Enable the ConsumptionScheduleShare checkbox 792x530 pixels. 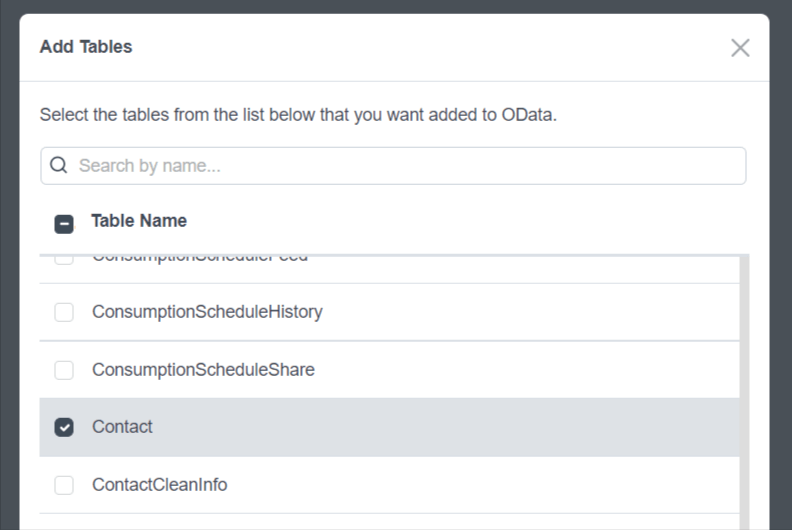coord(64,370)
